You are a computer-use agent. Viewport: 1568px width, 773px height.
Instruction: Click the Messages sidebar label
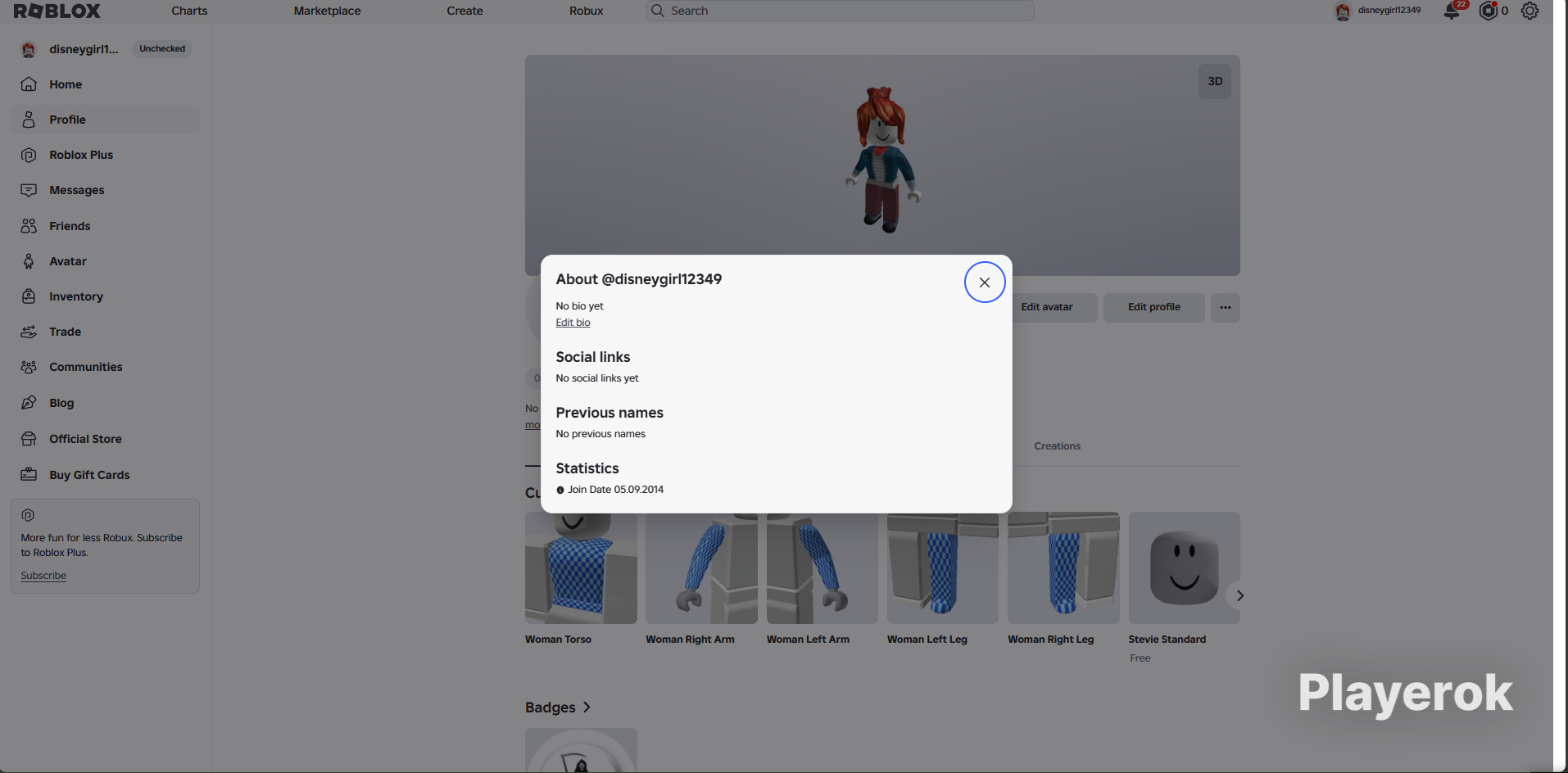[x=77, y=190]
